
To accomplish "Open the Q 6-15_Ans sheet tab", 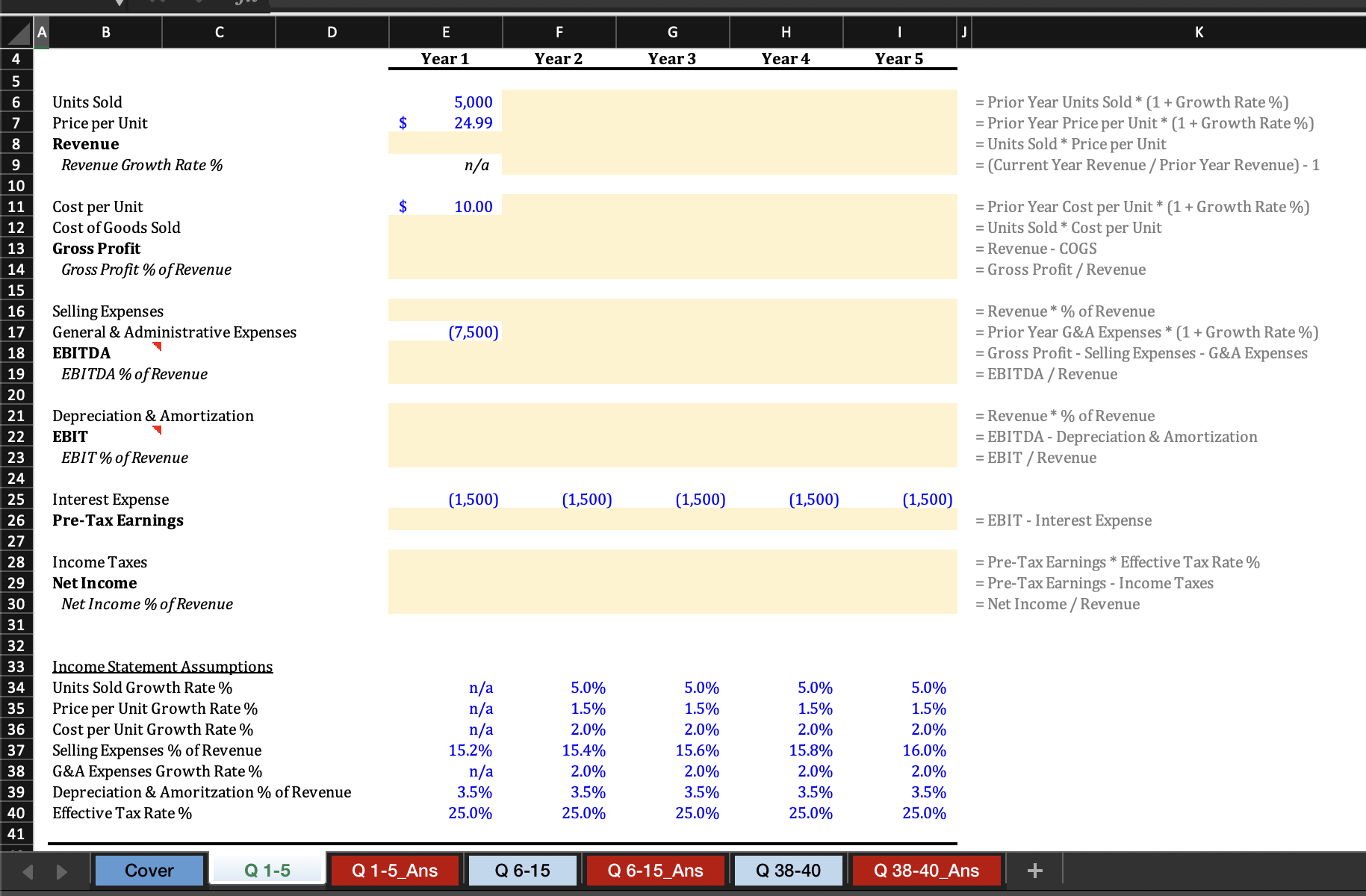I will 655,871.
